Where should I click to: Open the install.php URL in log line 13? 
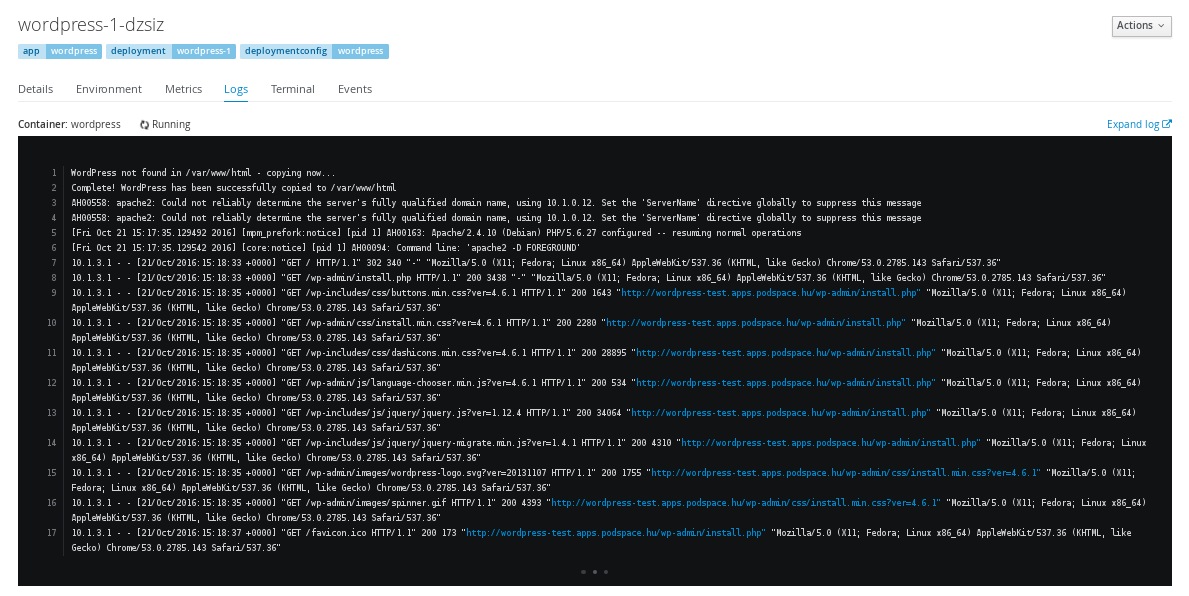coord(780,413)
